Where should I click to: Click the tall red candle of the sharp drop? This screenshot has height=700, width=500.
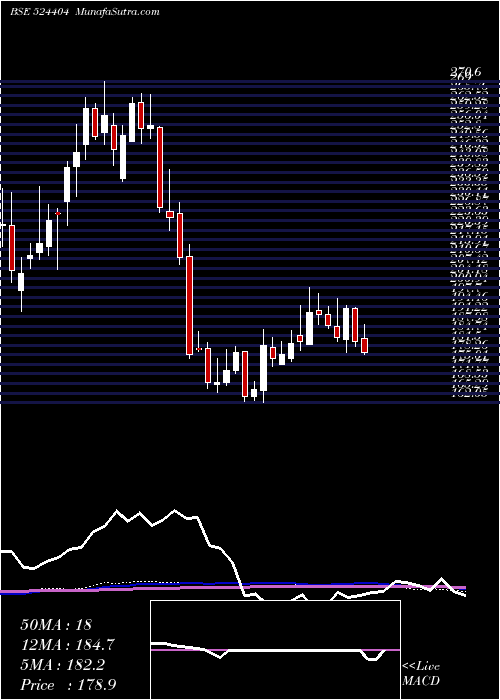click(x=189, y=304)
